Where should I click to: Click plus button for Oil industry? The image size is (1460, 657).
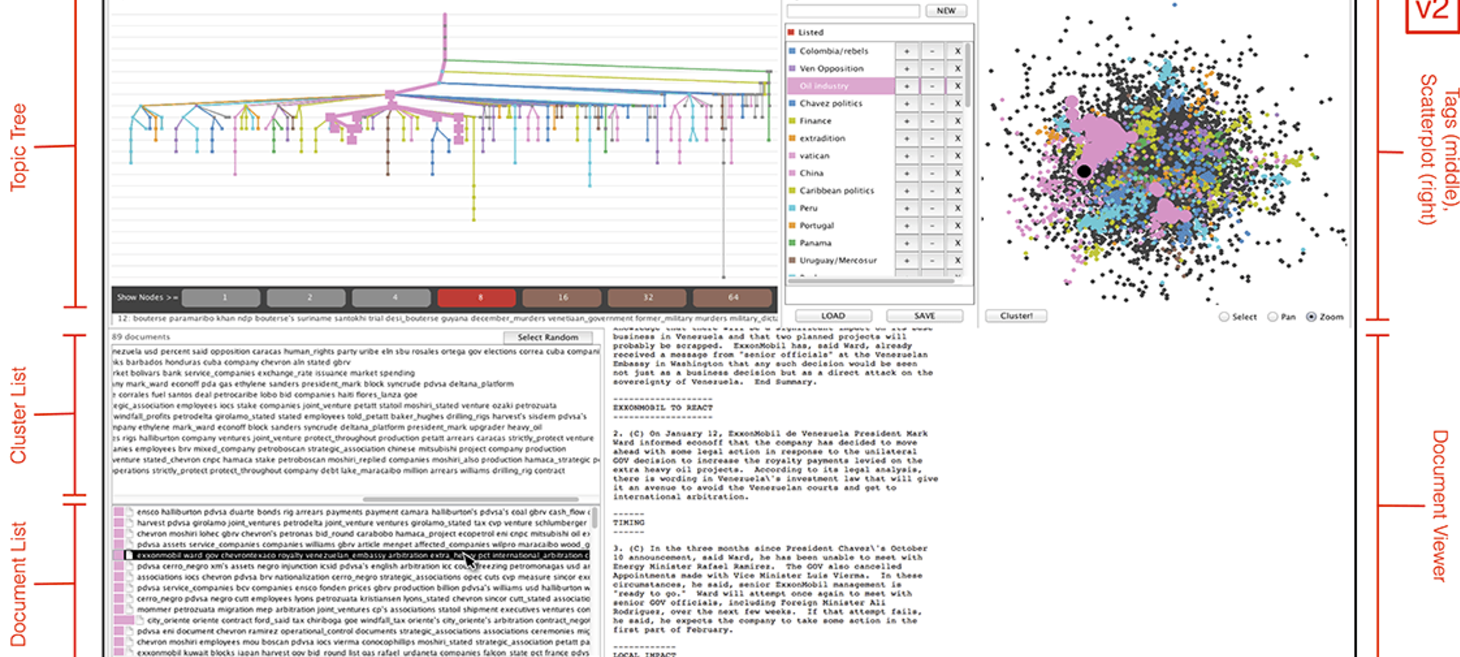pos(906,86)
